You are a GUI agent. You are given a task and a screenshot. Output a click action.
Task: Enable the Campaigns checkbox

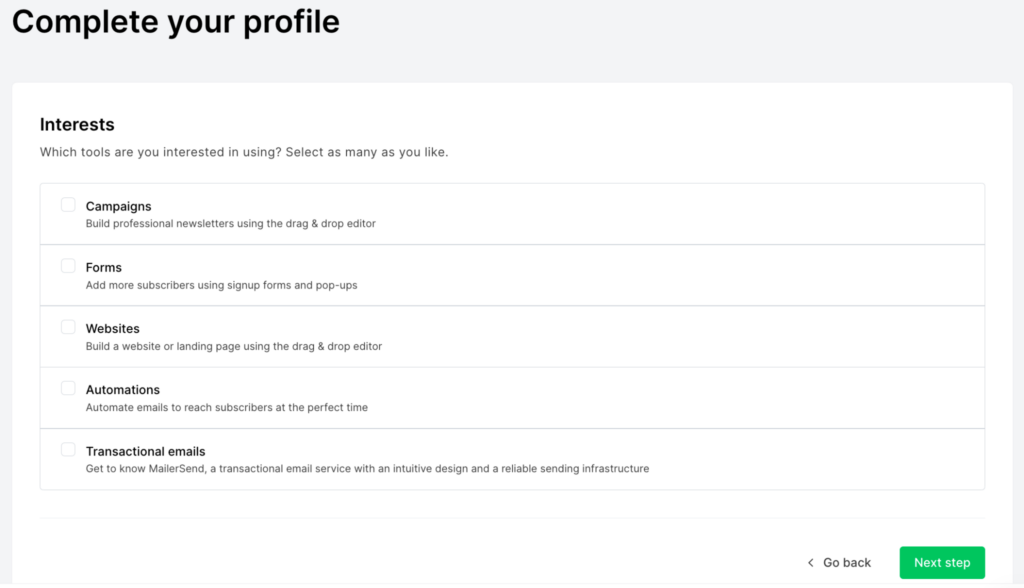(x=68, y=204)
